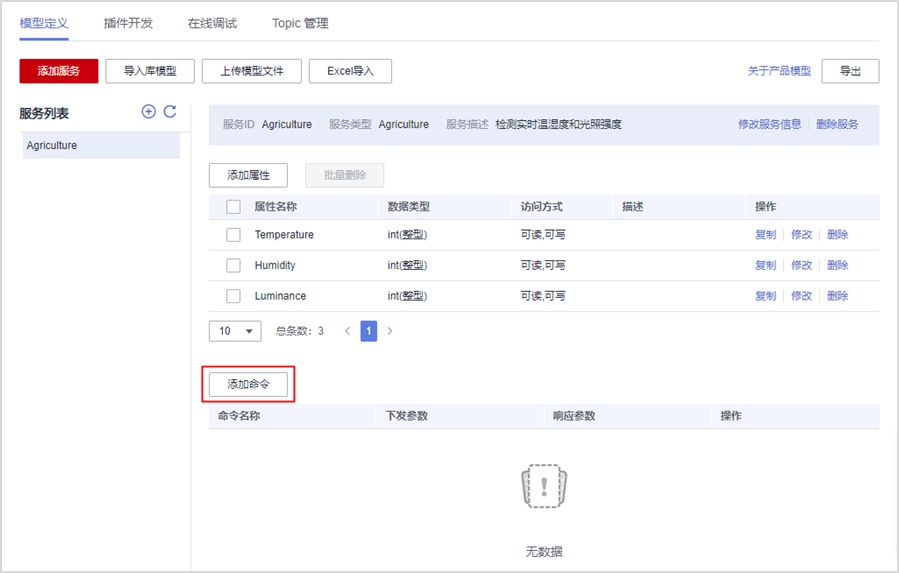The width and height of the screenshot is (899, 573).
Task: Click the add service plus icon
Action: [x=149, y=112]
